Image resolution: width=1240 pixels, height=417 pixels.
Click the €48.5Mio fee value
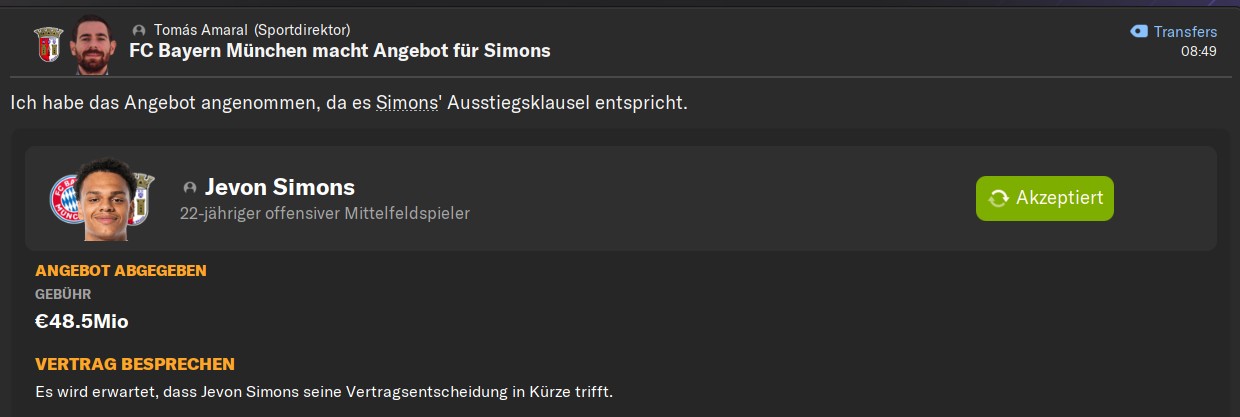pos(82,321)
